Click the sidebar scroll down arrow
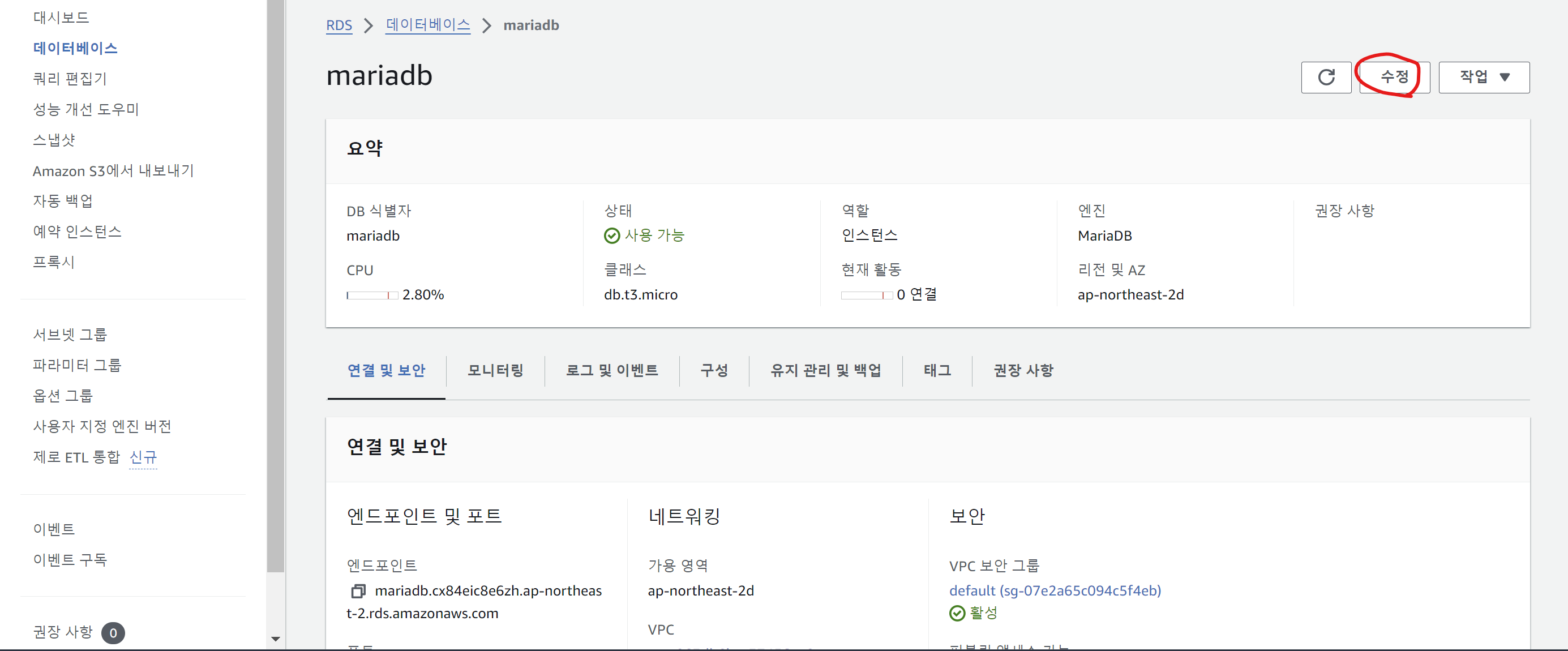1568x651 pixels. 276,639
